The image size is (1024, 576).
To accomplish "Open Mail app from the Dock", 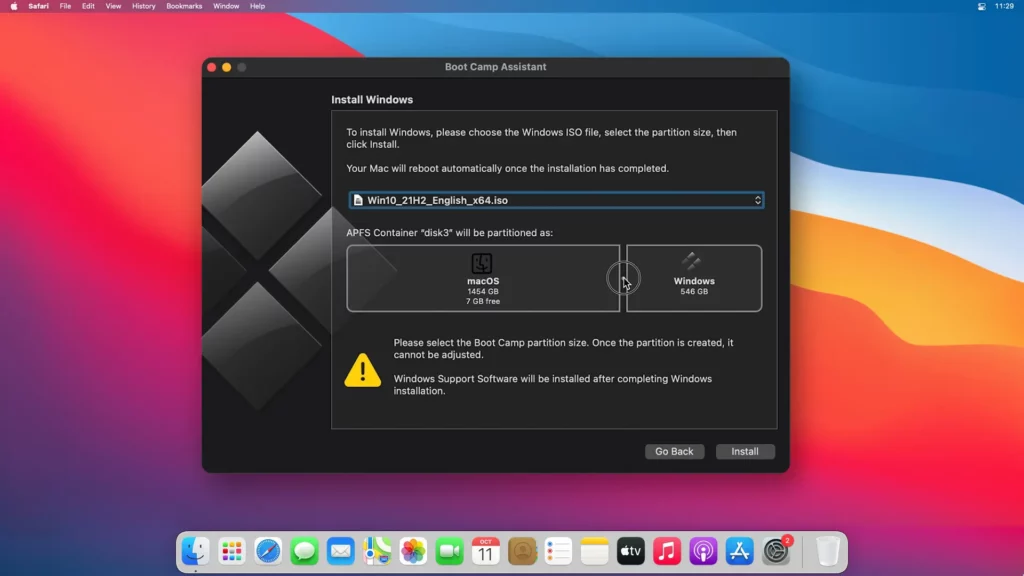I will [340, 552].
